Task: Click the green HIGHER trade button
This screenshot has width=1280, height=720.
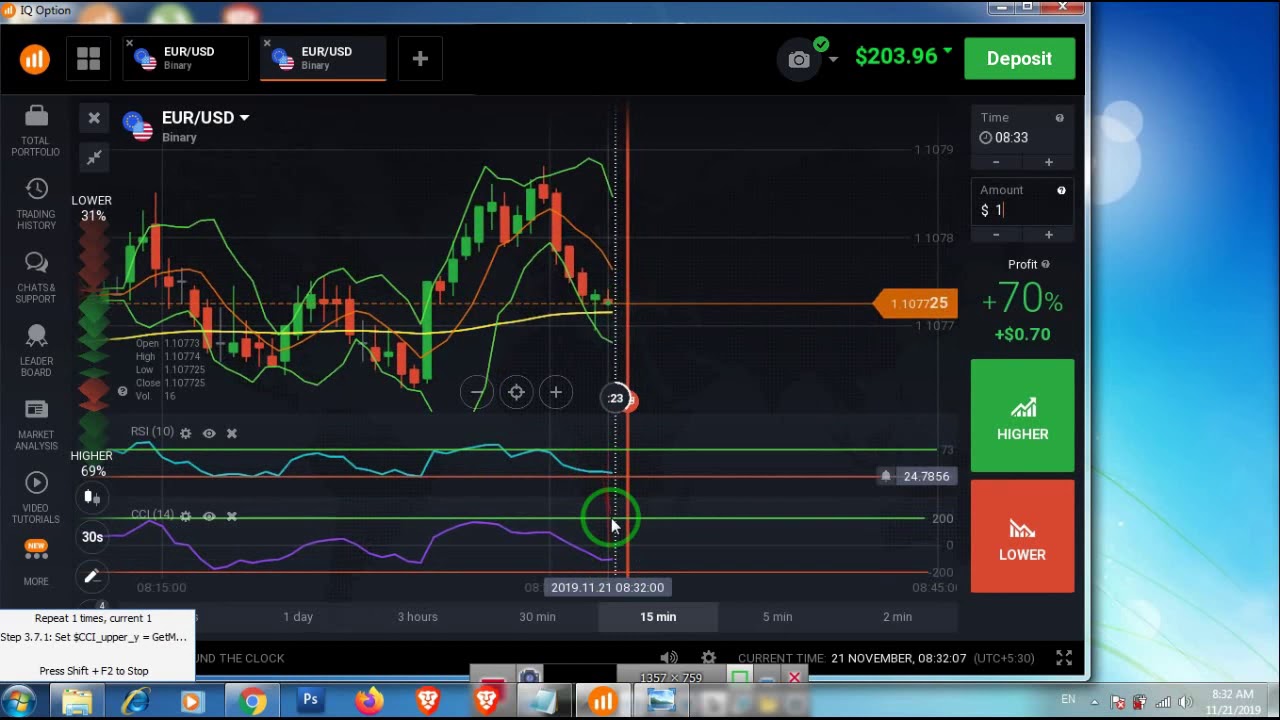Action: point(1022,416)
